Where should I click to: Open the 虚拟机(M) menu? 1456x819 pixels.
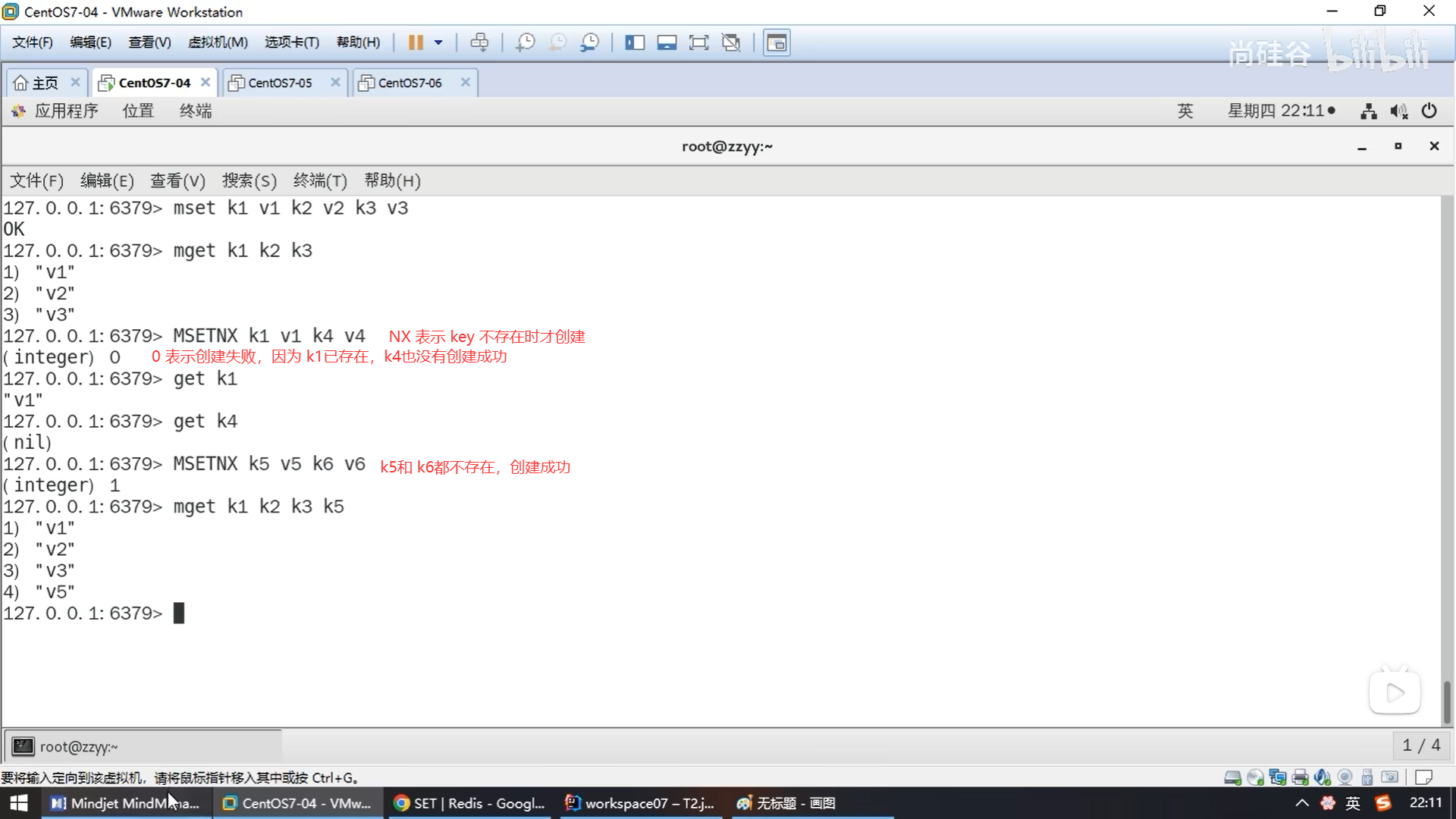tap(218, 42)
